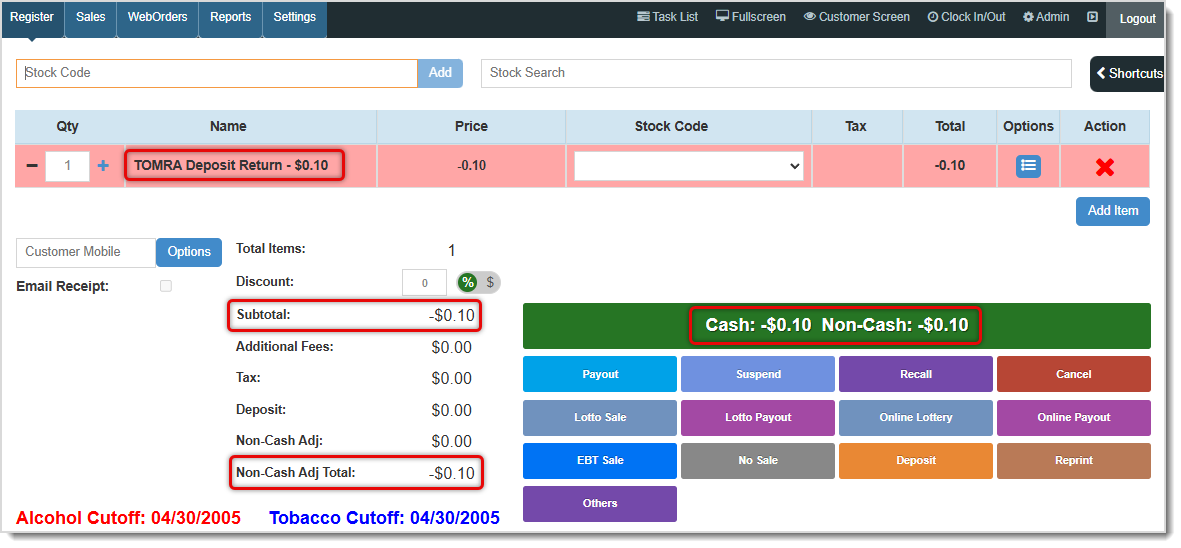Enter Fullscreen mode
Image resolution: width=1181 pixels, height=548 pixels.
tap(751, 17)
